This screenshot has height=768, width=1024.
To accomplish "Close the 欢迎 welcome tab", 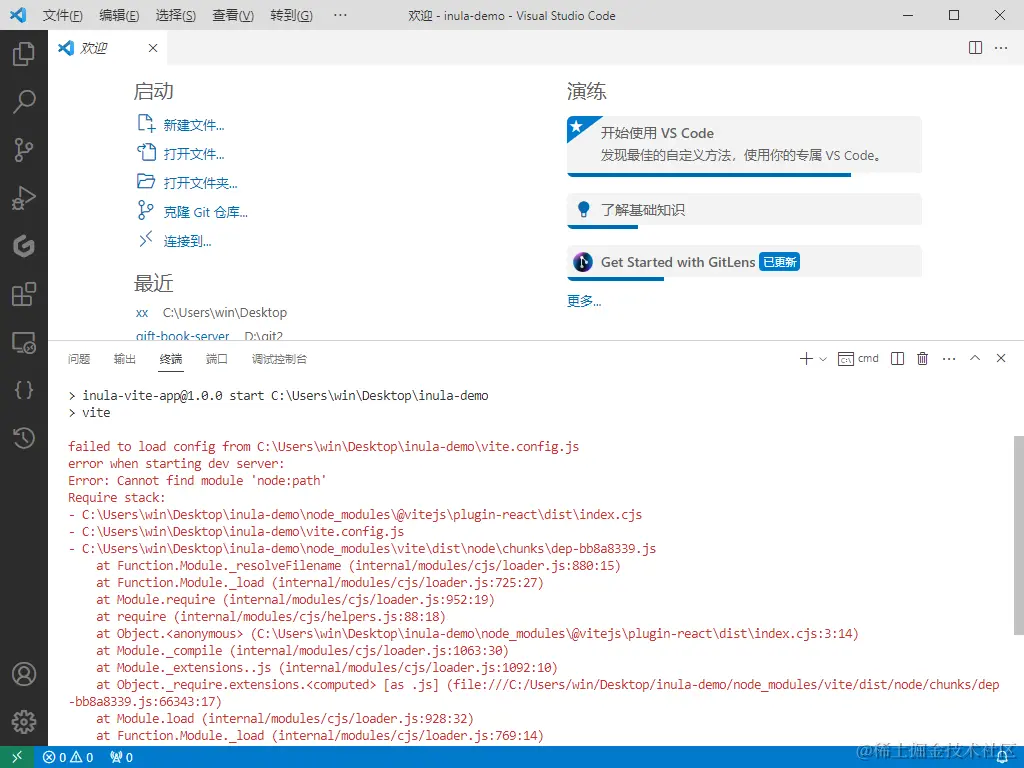I will point(153,48).
